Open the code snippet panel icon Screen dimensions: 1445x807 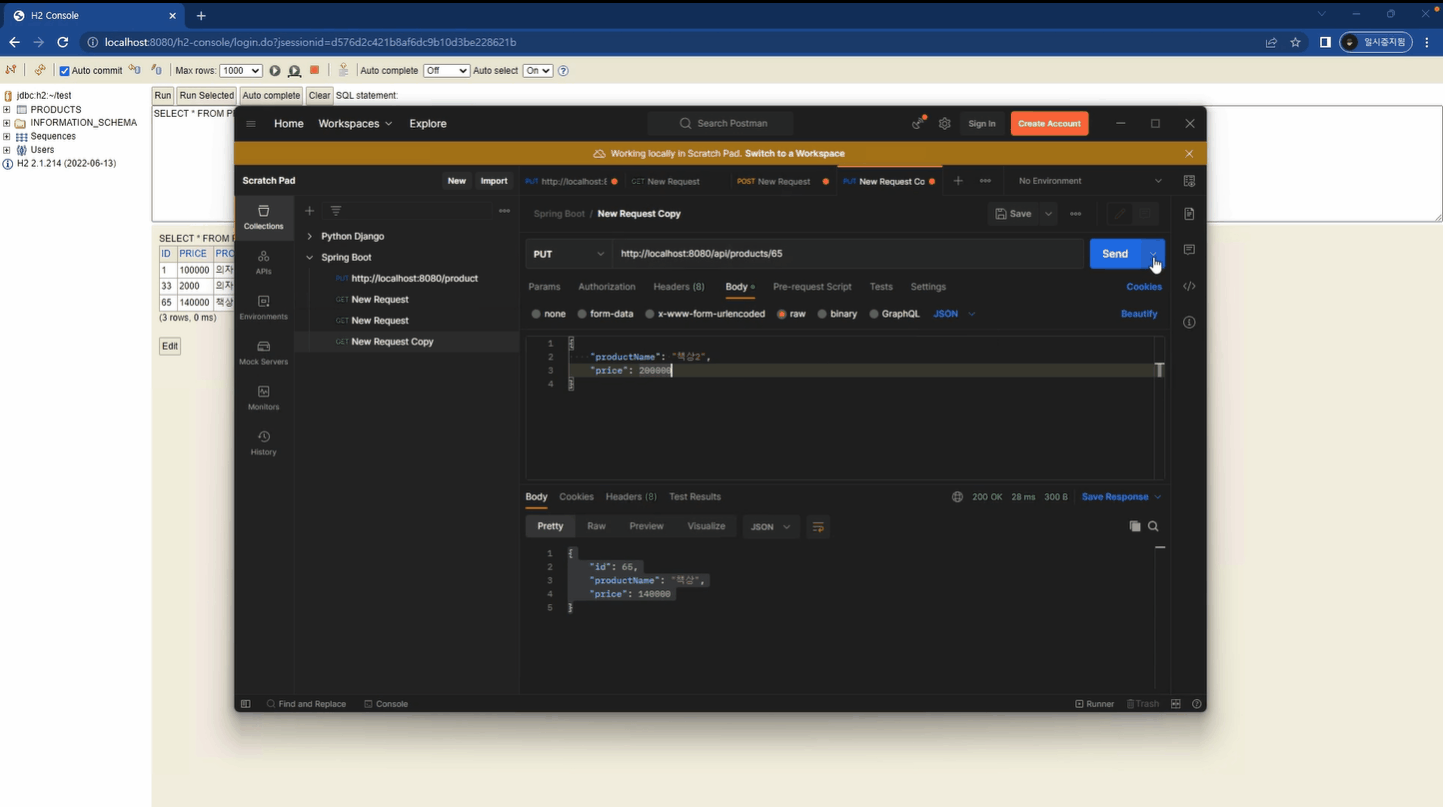pos(1189,287)
